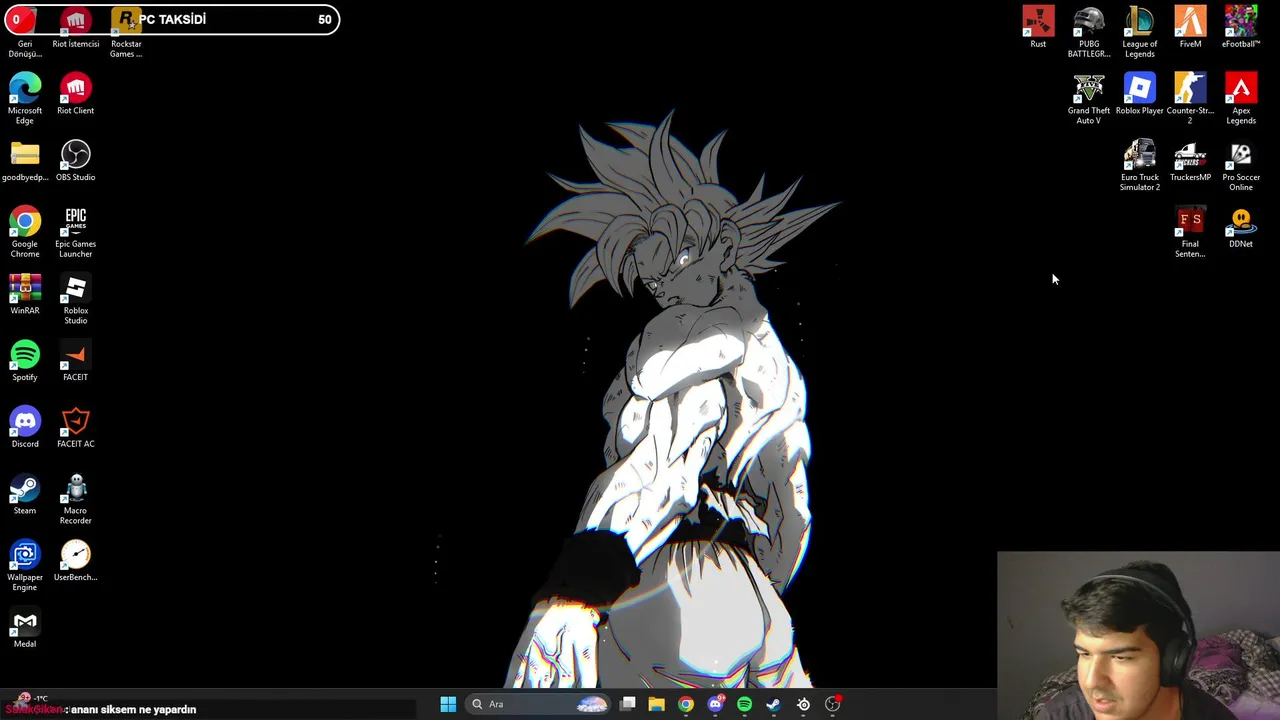Open SteelSeries app on the taskbar
Screen dimensions: 1280x720
pos(803,704)
